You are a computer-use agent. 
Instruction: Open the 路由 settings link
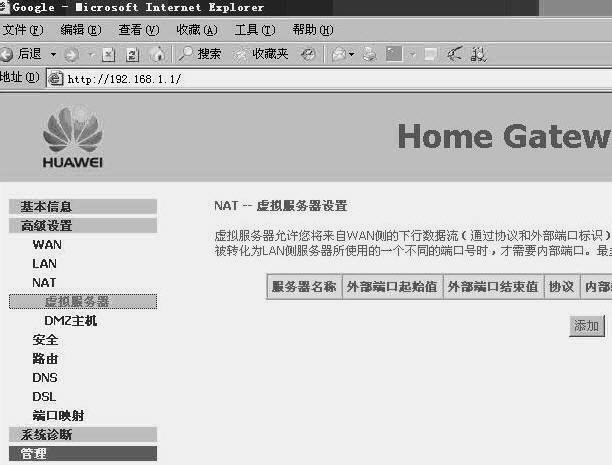pos(45,359)
